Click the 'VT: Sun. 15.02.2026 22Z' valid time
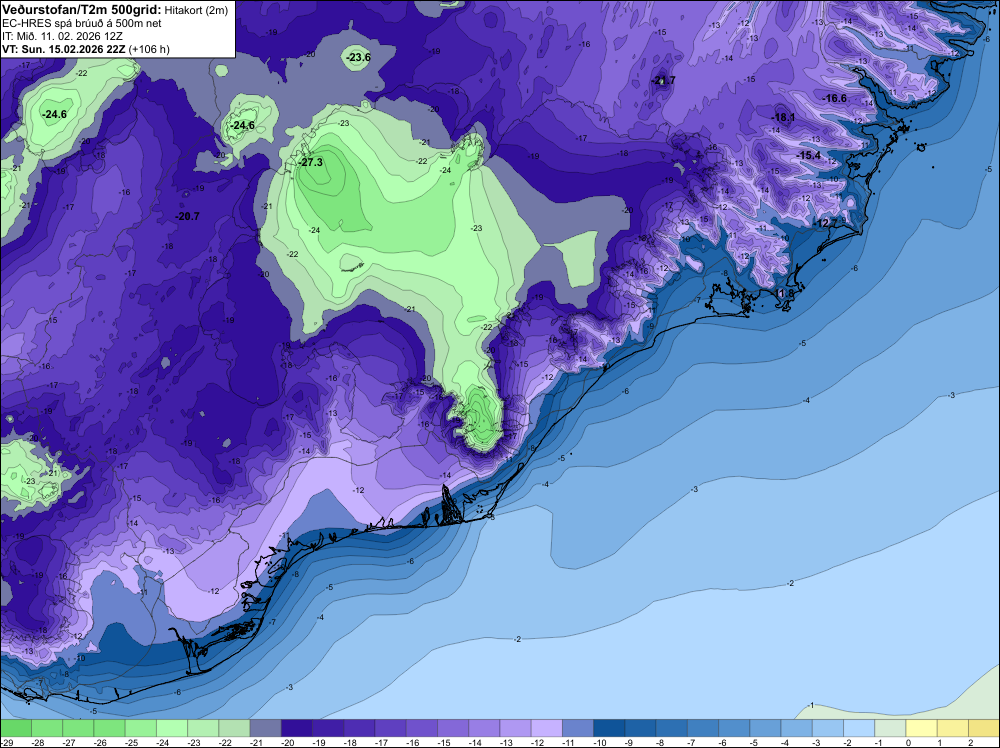 click(x=64, y=49)
